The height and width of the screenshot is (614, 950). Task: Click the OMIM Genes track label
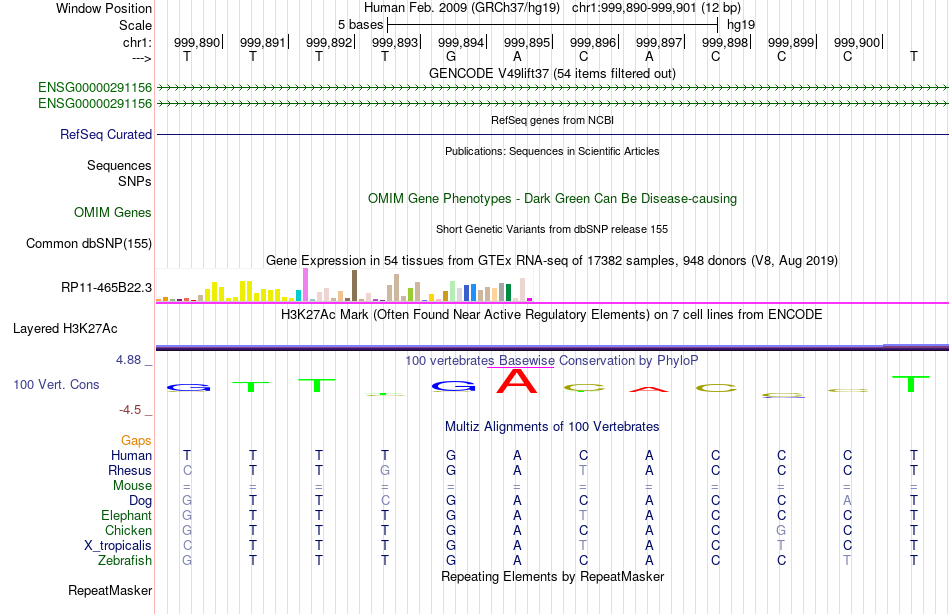(x=113, y=213)
